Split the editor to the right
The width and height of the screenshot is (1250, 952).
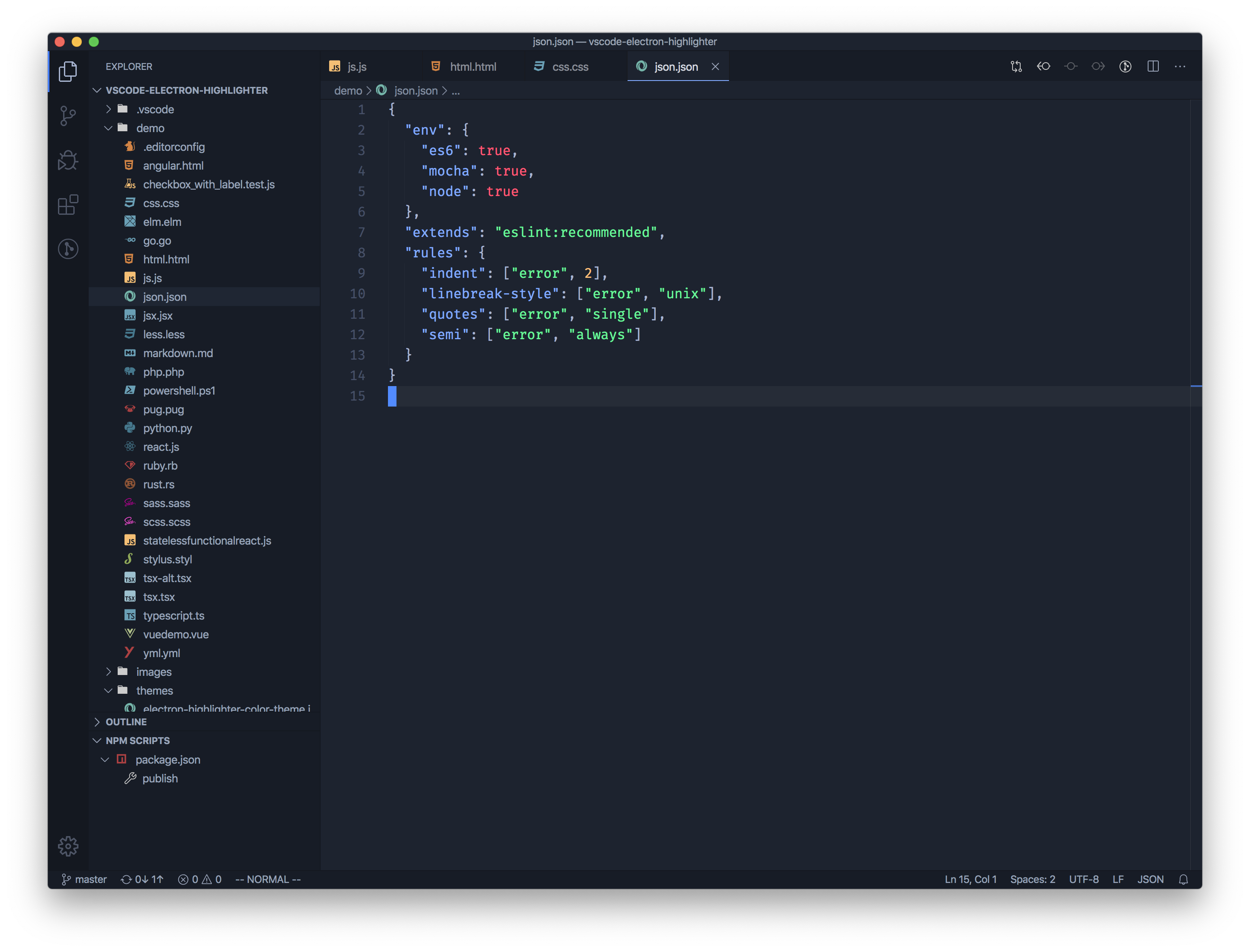click(1152, 66)
